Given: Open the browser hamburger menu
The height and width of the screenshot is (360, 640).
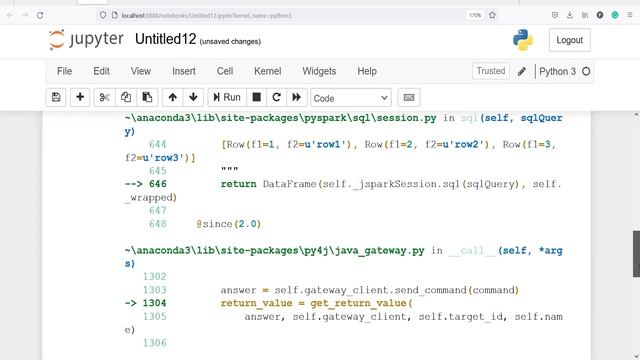Looking at the screenshot, I should coord(630,15).
